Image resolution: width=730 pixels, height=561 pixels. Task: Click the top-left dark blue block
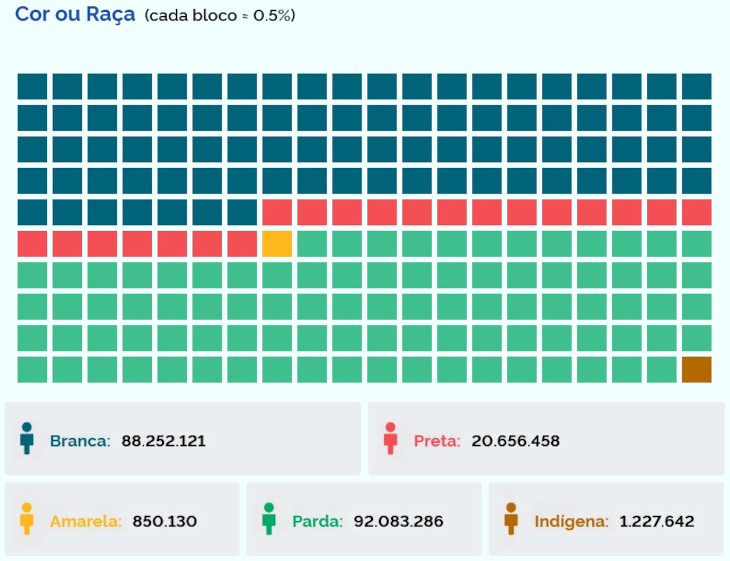click(32, 86)
